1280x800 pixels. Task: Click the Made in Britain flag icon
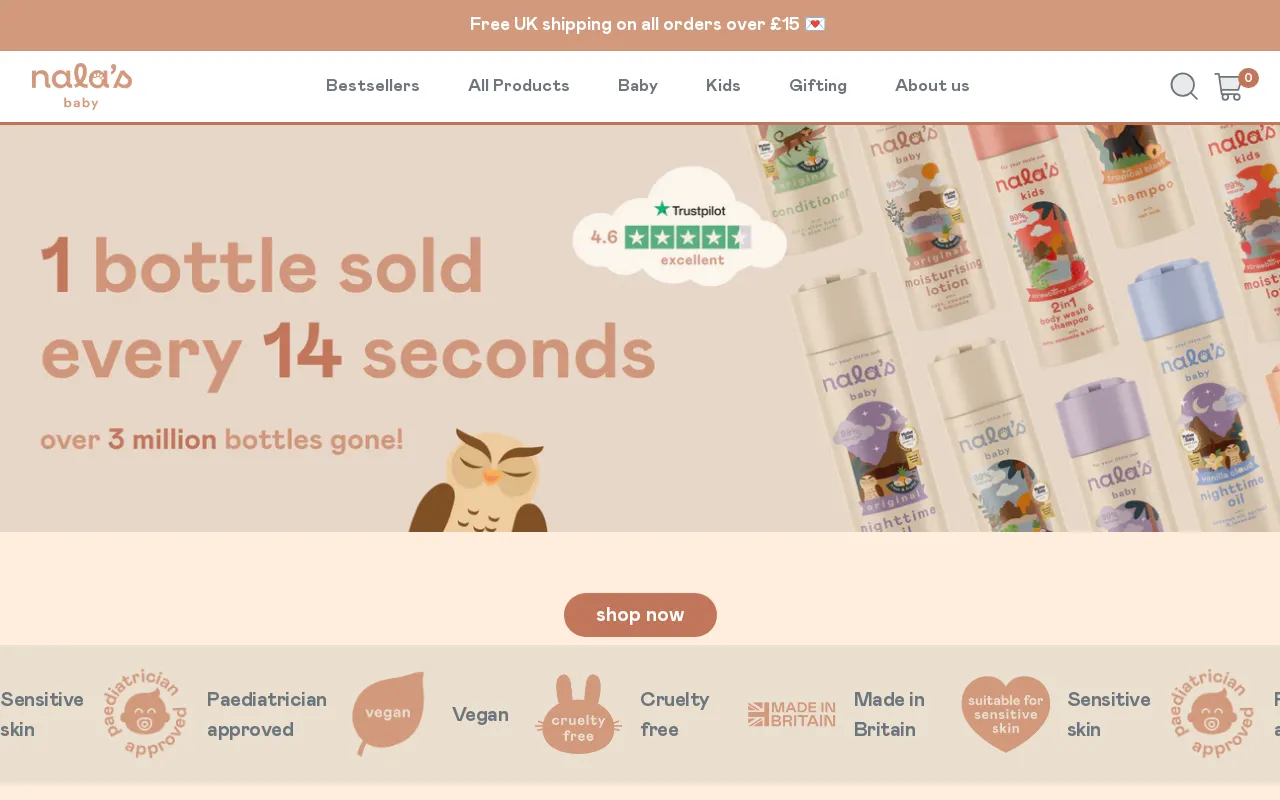pos(792,714)
